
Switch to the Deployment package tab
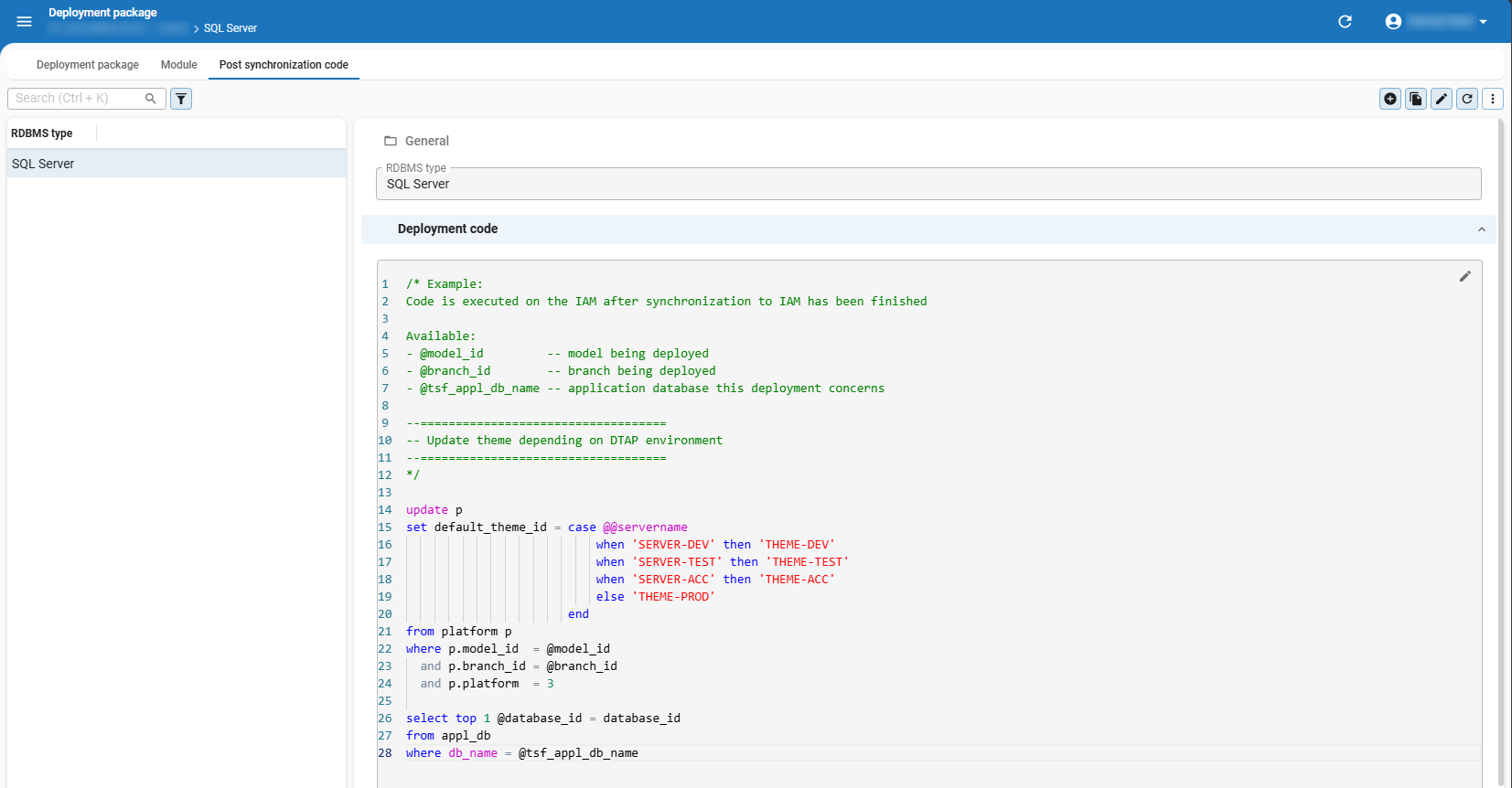click(88, 65)
